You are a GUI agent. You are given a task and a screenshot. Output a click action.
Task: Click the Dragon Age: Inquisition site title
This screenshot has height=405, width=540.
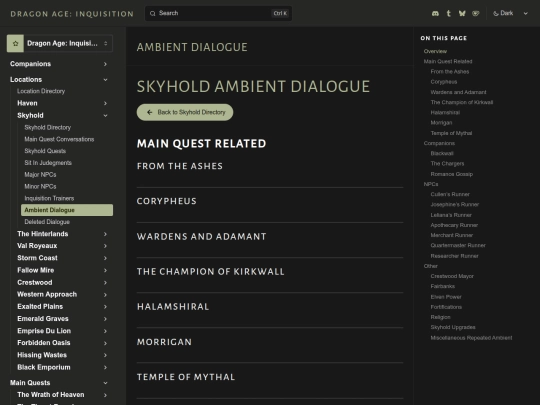pos(72,14)
